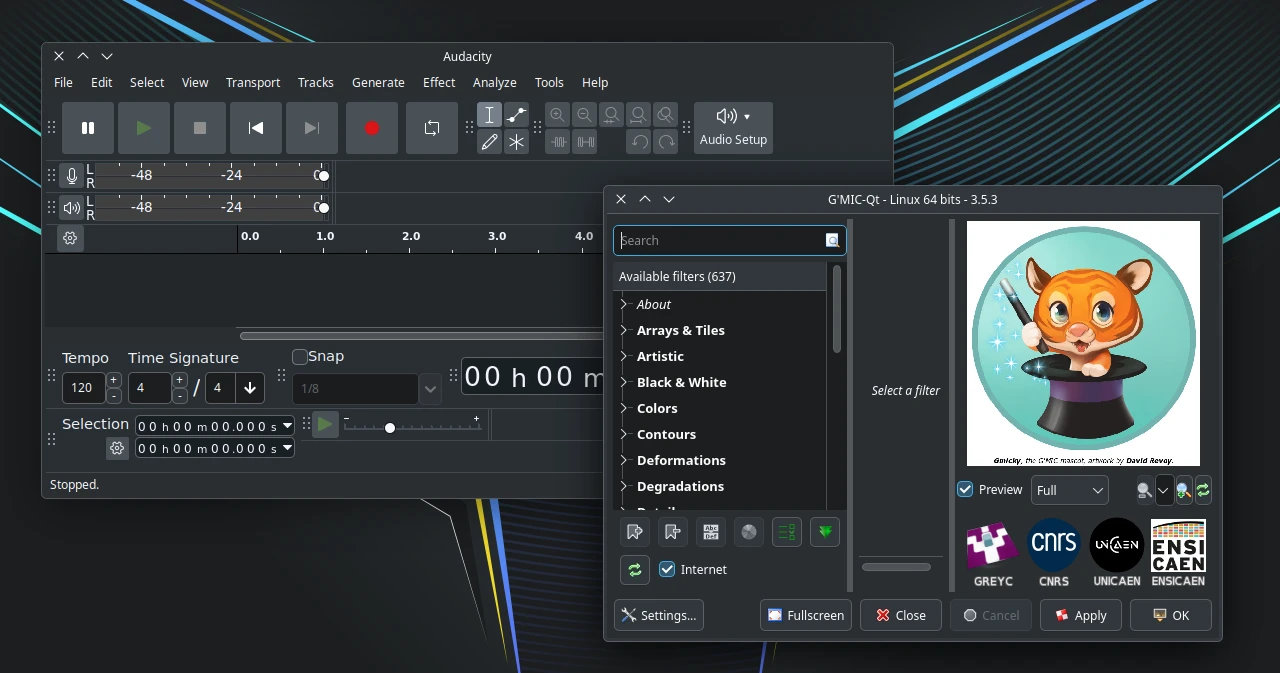This screenshot has width=1280, height=673.
Task: Expand the Artistic filter category
Action: [624, 356]
